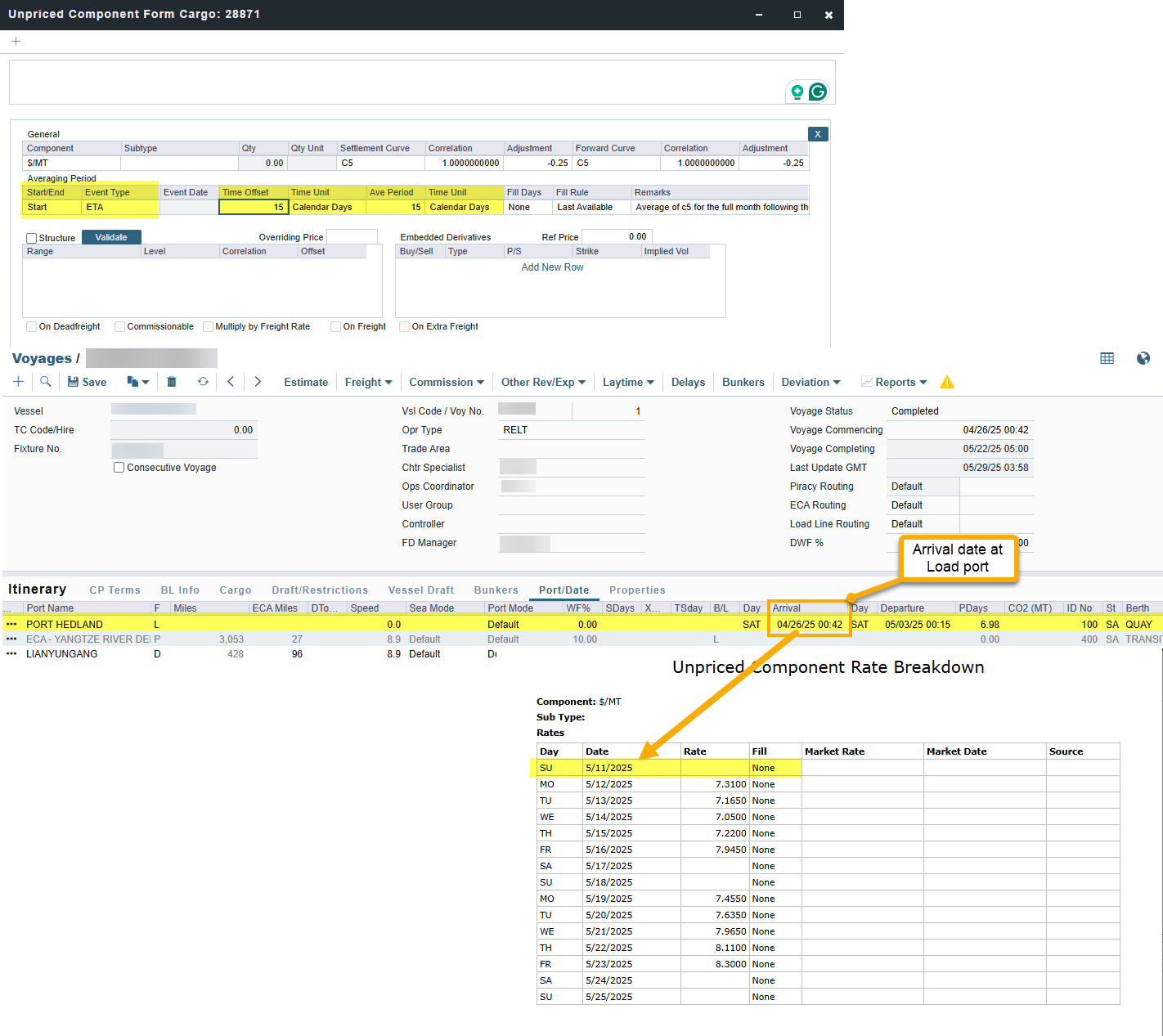Viewport: 1163px width, 1036px height.
Task: Open voyage search with the magnifier icon
Action: pyautogui.click(x=46, y=382)
